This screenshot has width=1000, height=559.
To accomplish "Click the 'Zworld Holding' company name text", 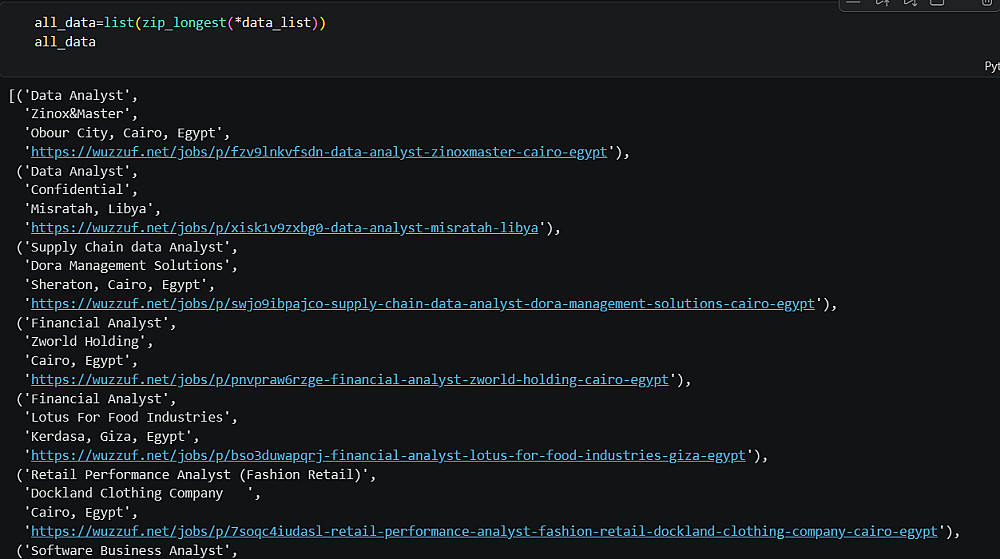I will 88,342.
